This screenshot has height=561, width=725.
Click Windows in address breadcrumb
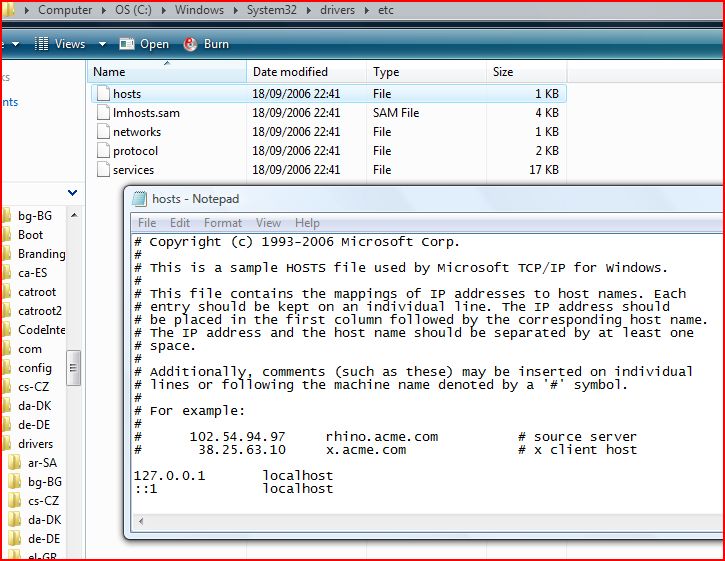(199, 10)
